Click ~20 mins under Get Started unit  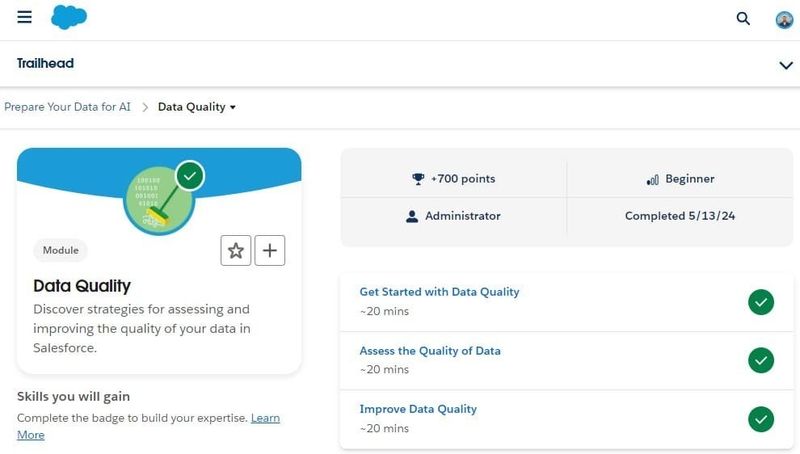[x=384, y=311]
